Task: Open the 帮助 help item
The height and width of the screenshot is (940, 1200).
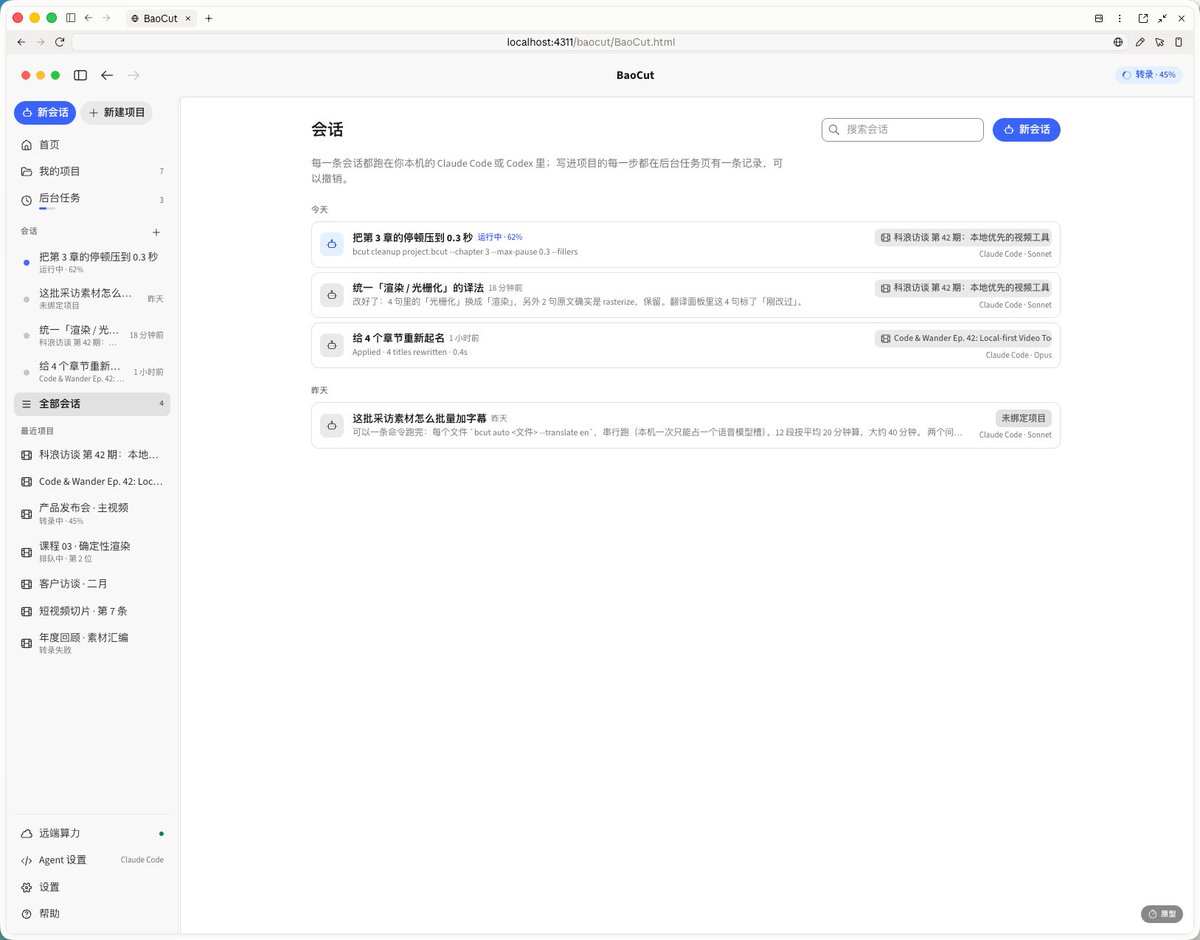Action: click(92, 914)
